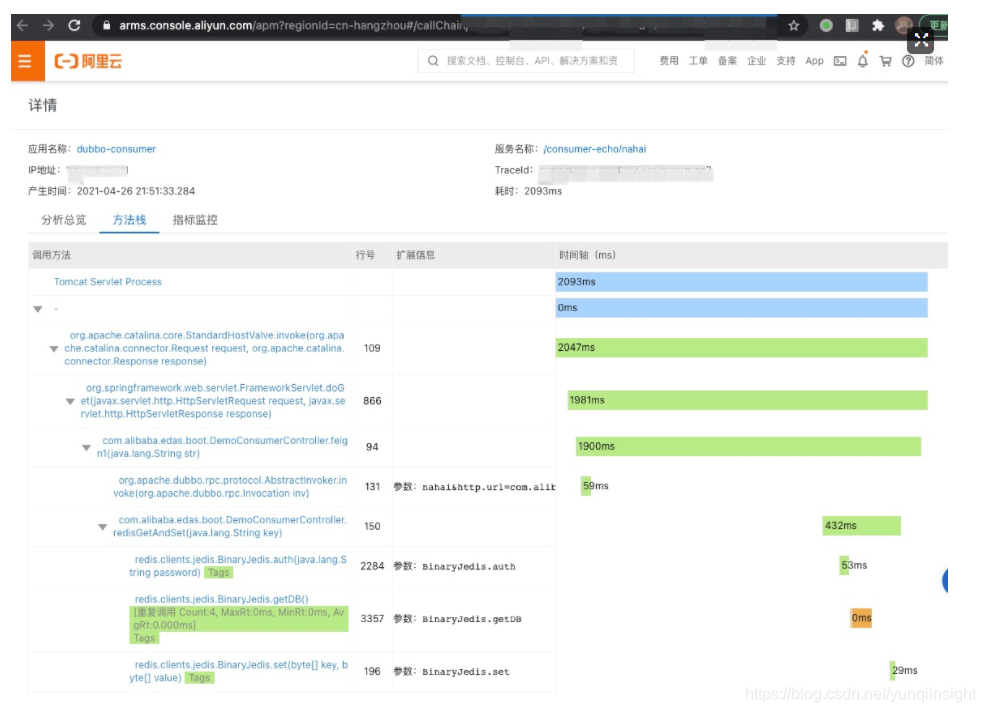Switch language with 简体 option
986x712 pixels.
click(934, 61)
